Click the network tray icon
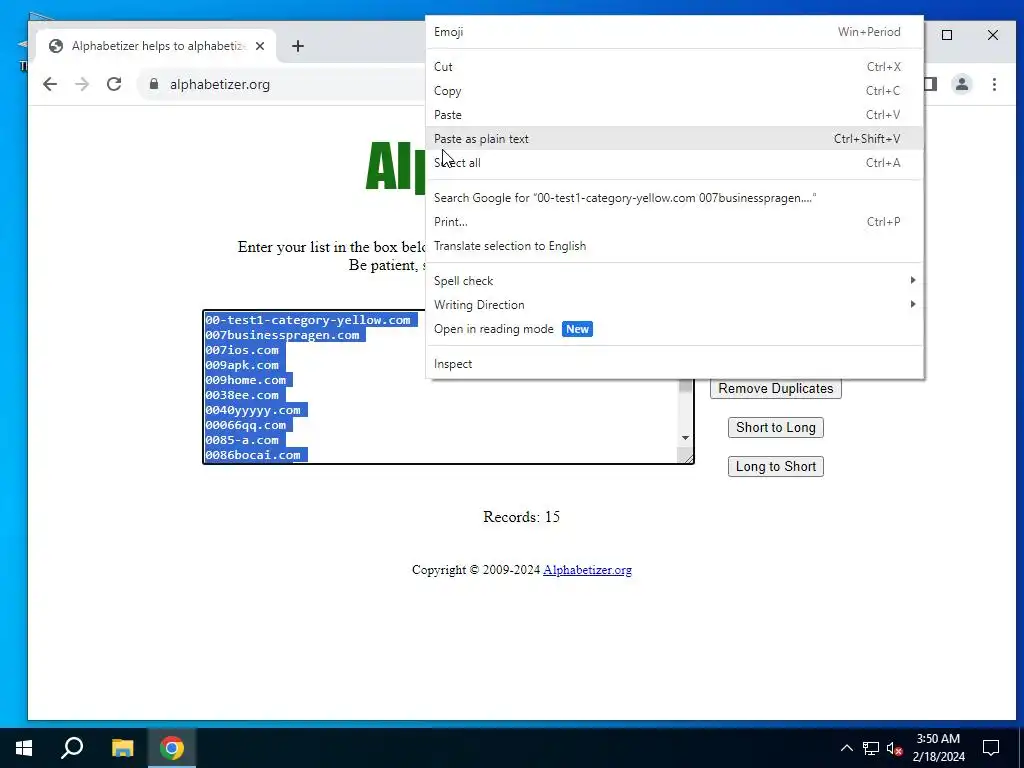 (871, 748)
